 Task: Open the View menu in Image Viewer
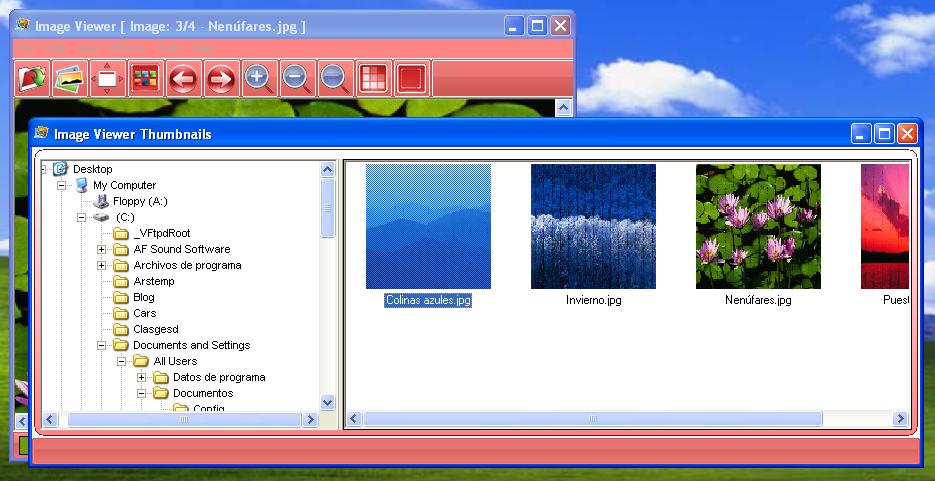click(88, 48)
